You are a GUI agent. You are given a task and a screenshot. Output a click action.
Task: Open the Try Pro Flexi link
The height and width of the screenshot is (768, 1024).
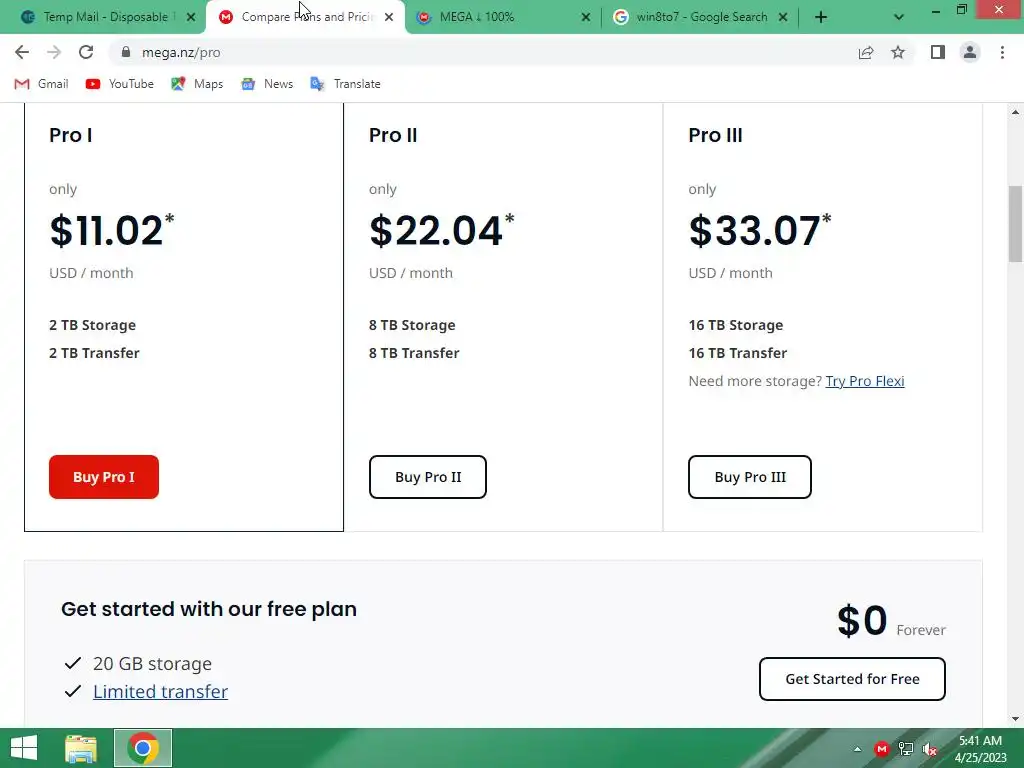(864, 381)
